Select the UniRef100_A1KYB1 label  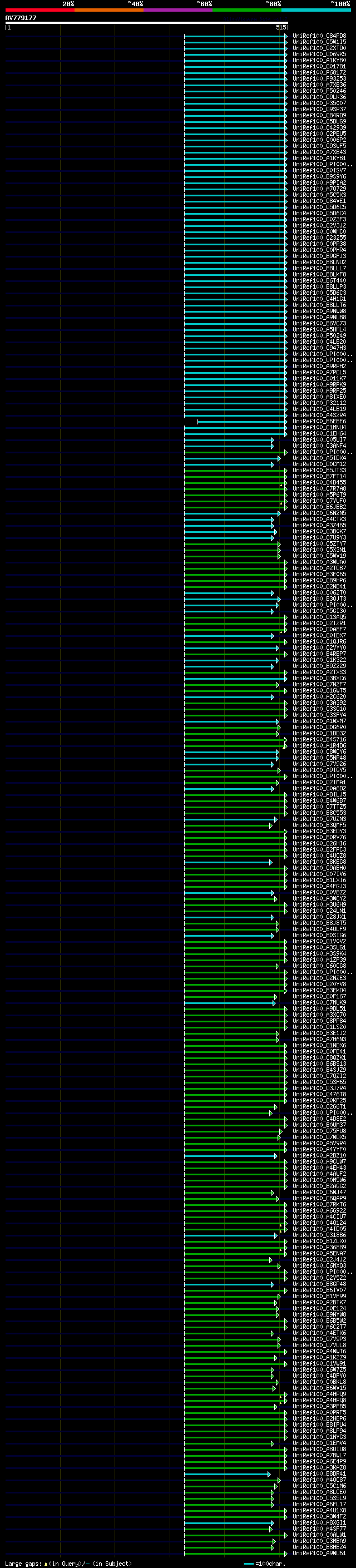319,159
